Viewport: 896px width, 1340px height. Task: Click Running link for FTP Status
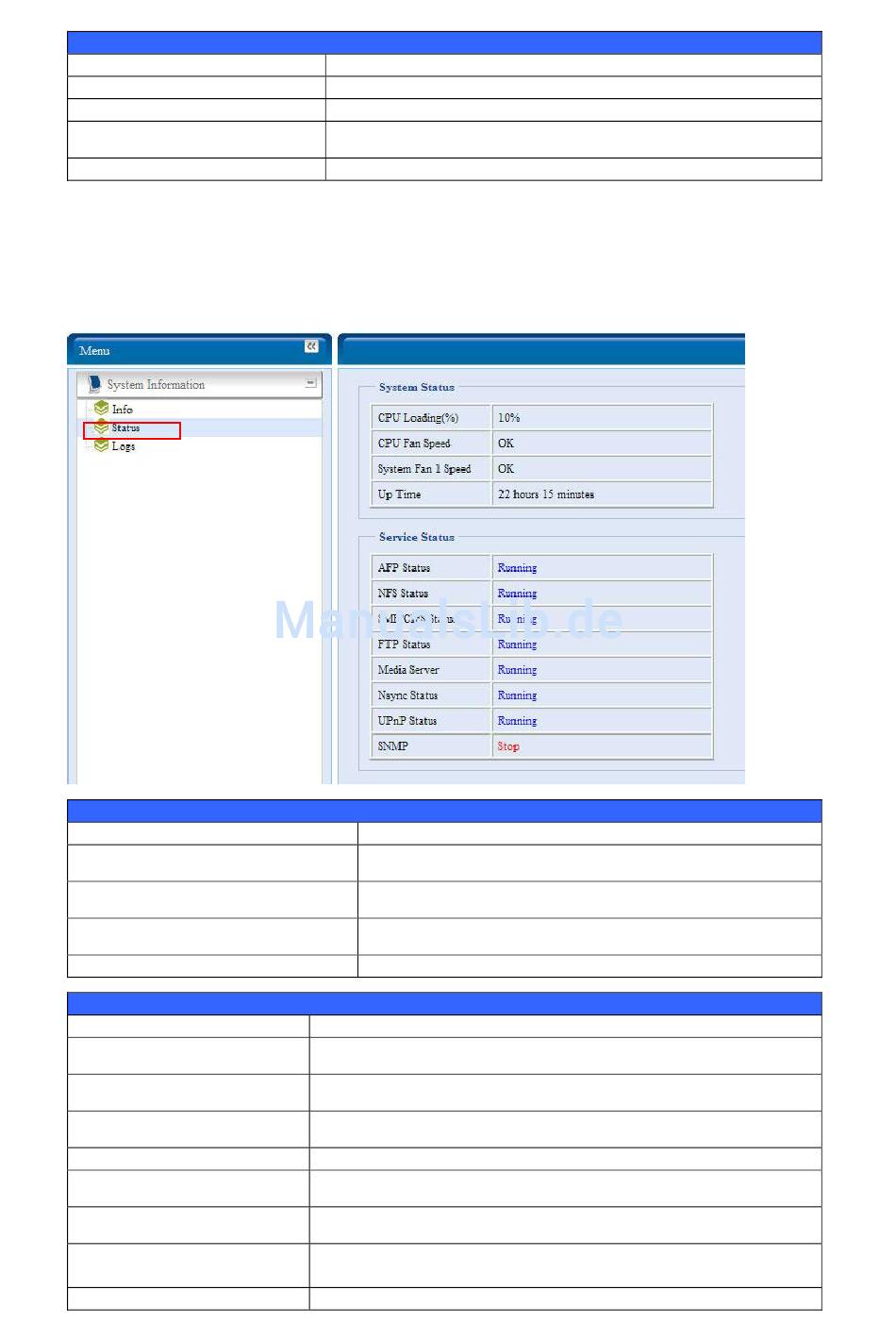click(x=517, y=645)
